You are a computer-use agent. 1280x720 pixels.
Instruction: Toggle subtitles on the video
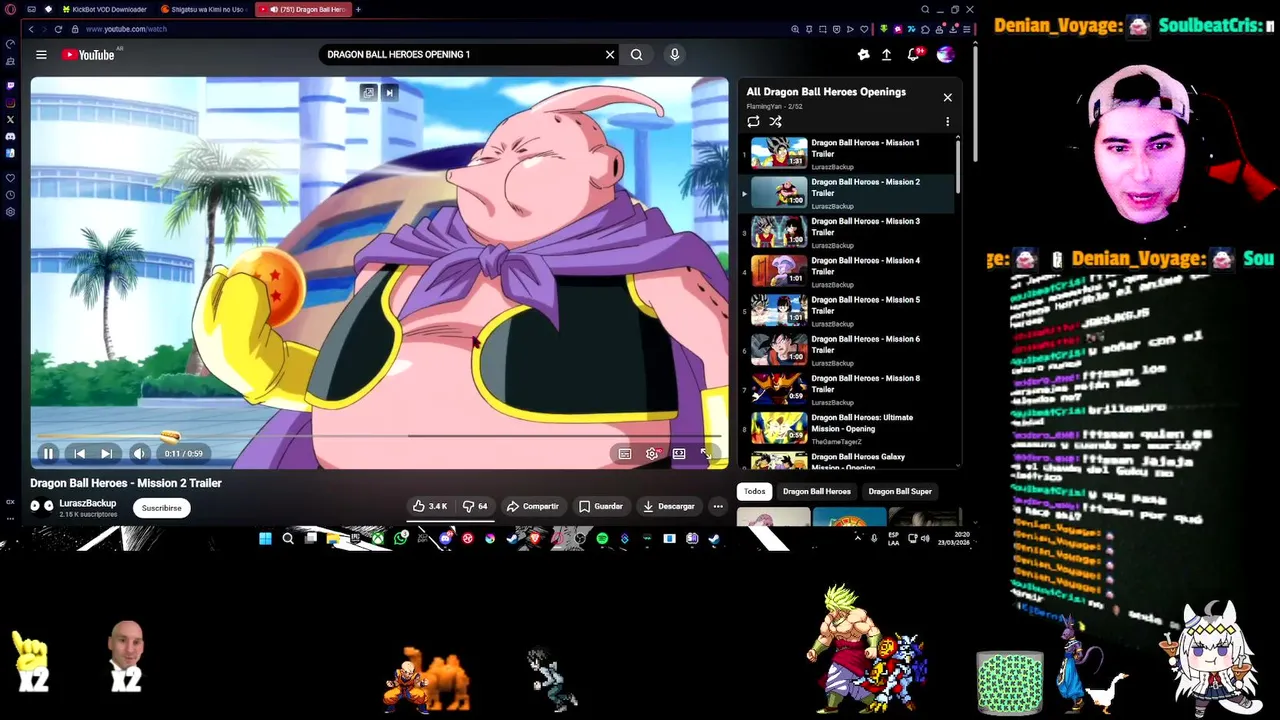625,454
